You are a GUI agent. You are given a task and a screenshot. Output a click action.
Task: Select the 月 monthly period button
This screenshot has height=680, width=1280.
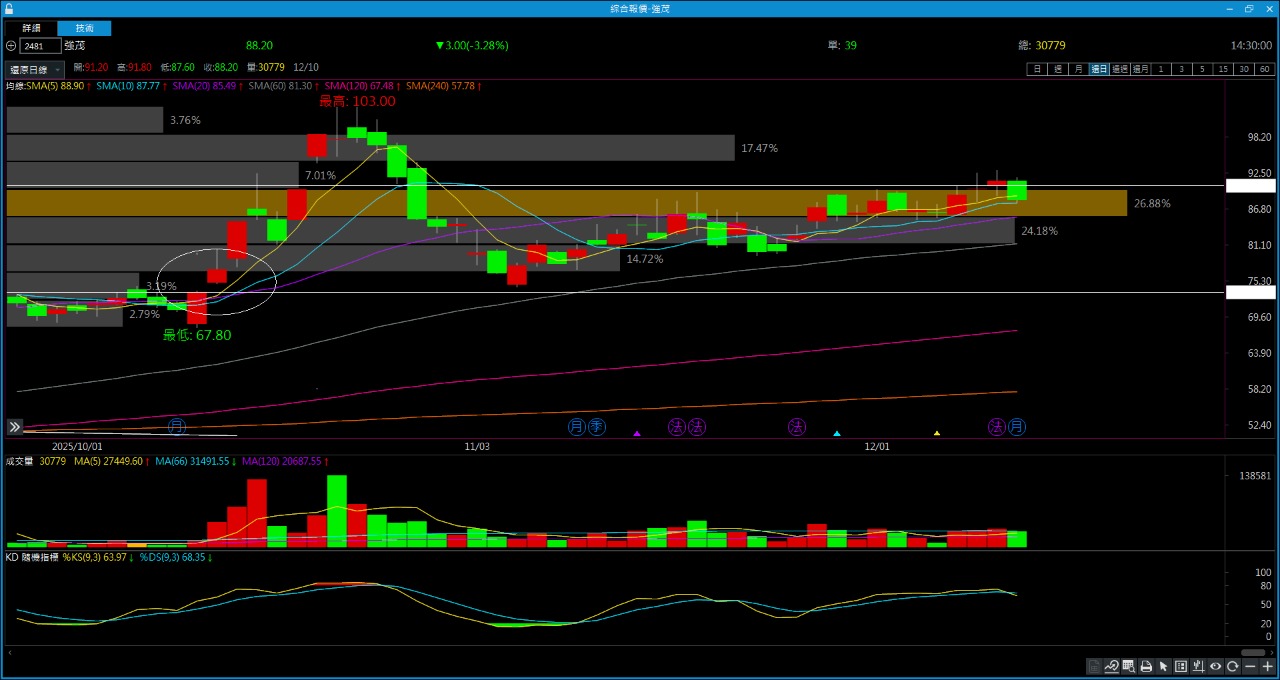click(1078, 69)
